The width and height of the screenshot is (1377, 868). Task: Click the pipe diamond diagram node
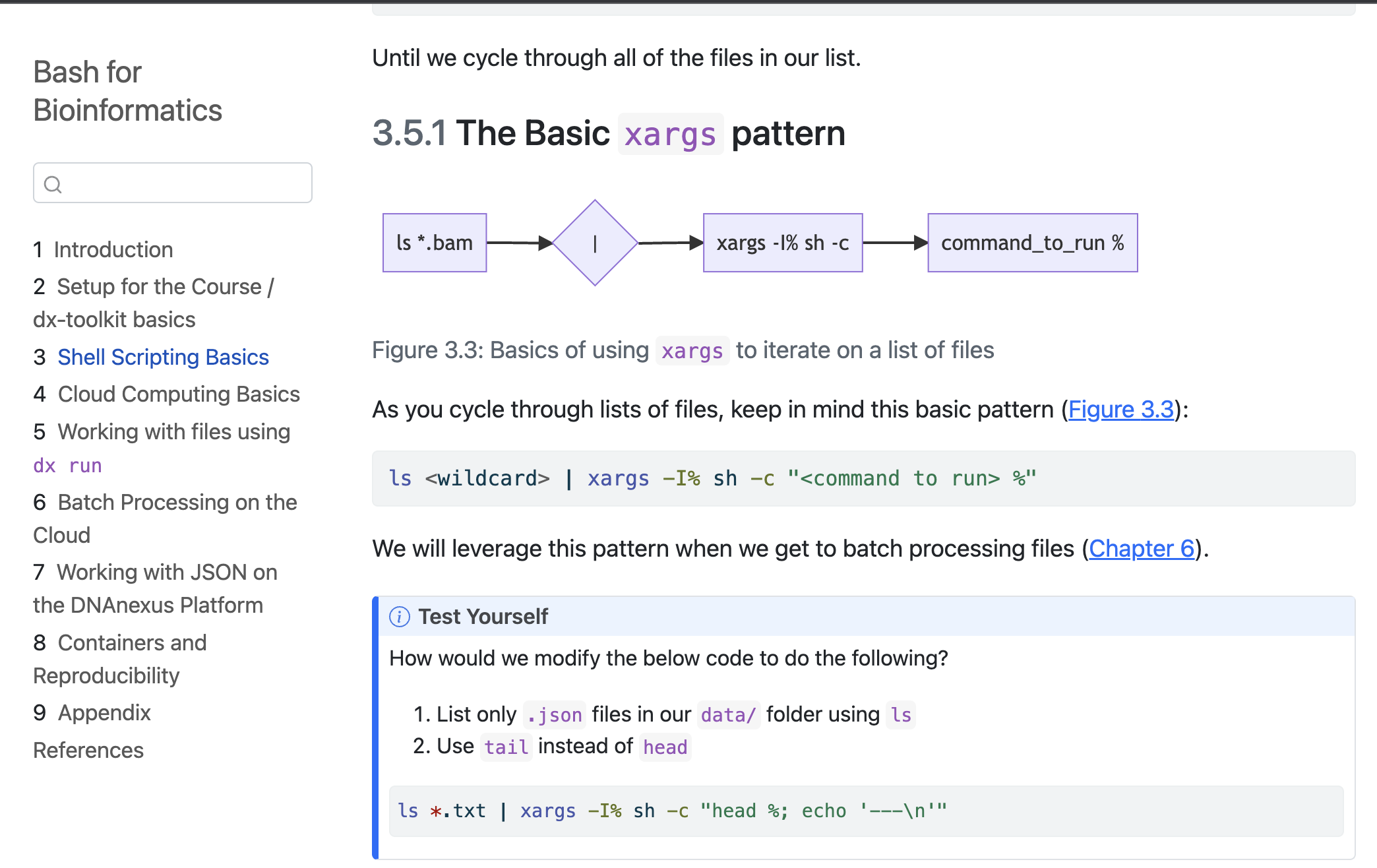pos(595,243)
